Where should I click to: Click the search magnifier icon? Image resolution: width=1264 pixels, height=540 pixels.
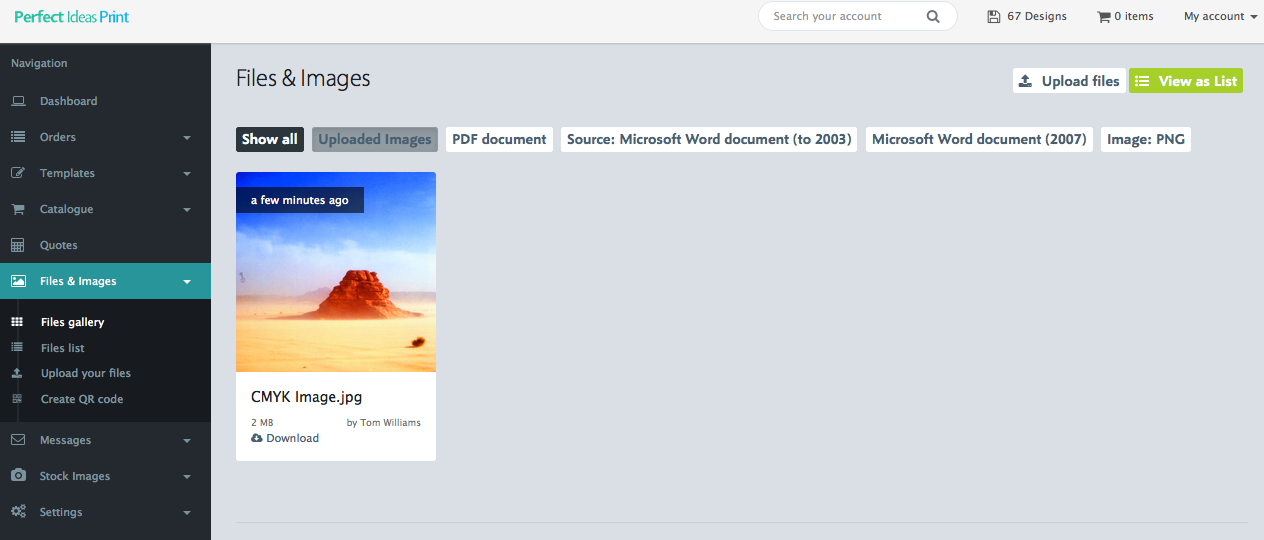tap(933, 16)
